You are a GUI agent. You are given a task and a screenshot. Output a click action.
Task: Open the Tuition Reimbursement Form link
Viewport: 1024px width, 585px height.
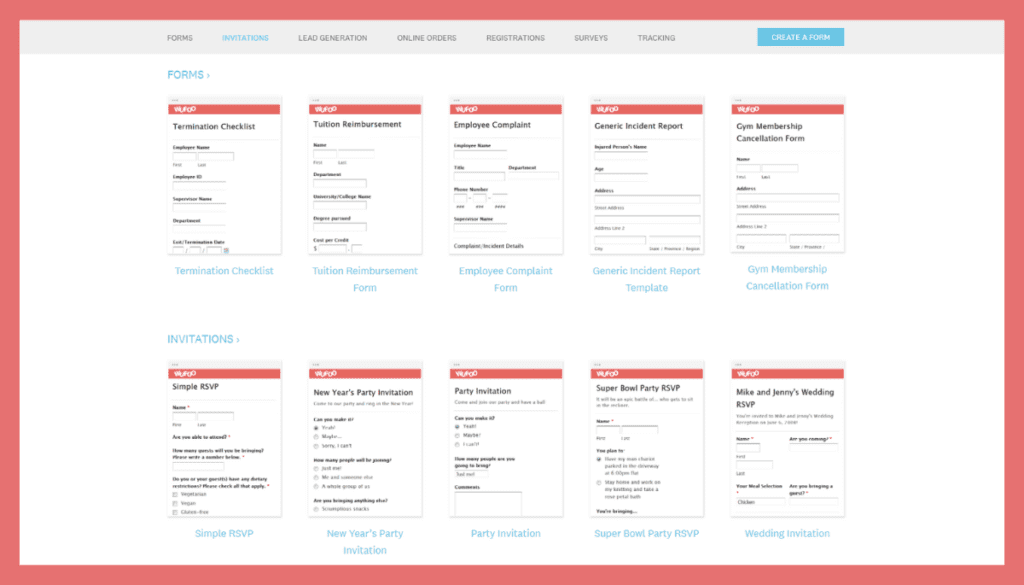365,279
